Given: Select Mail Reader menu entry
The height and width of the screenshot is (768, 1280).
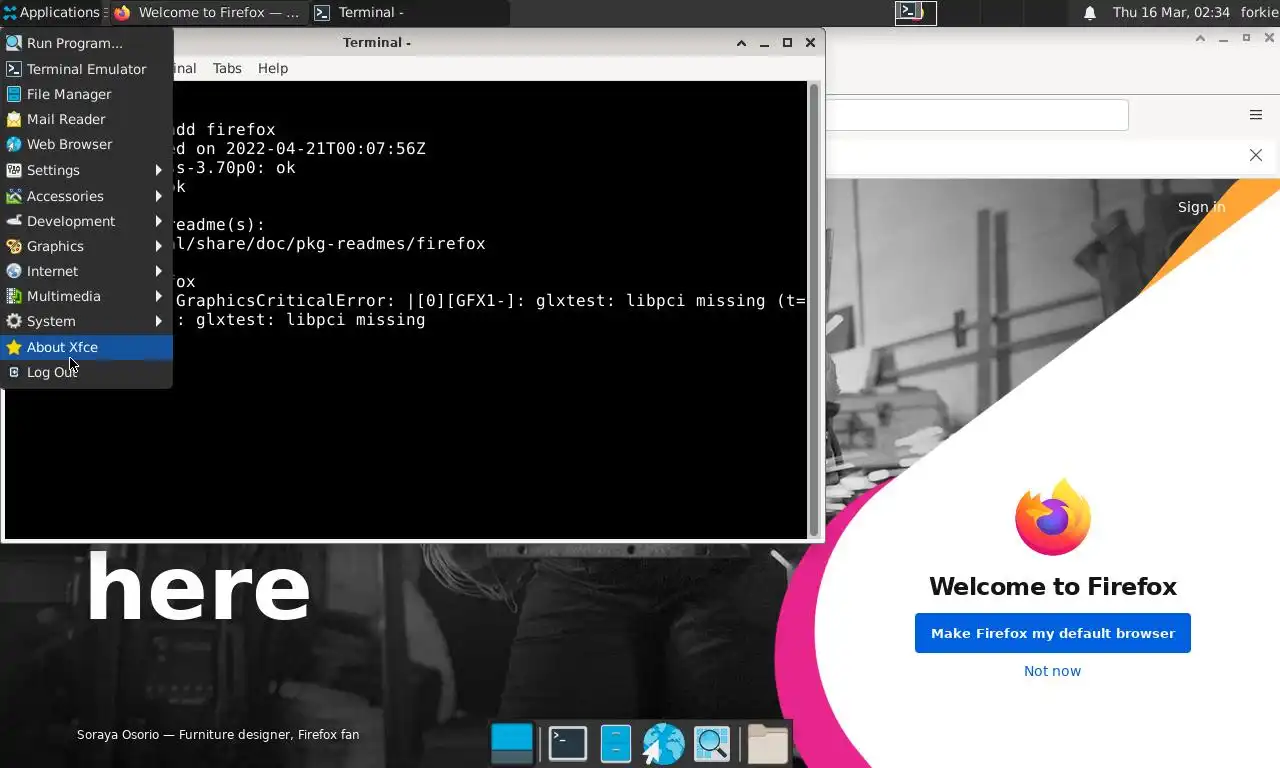Looking at the screenshot, I should (87, 119).
